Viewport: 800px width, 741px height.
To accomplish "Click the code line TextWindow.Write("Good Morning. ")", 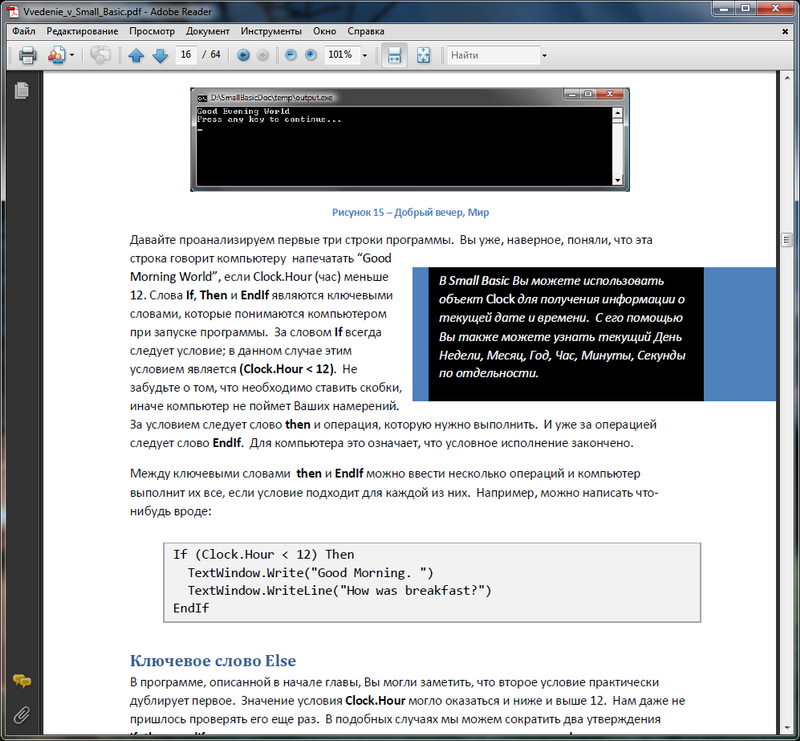I will [310, 573].
